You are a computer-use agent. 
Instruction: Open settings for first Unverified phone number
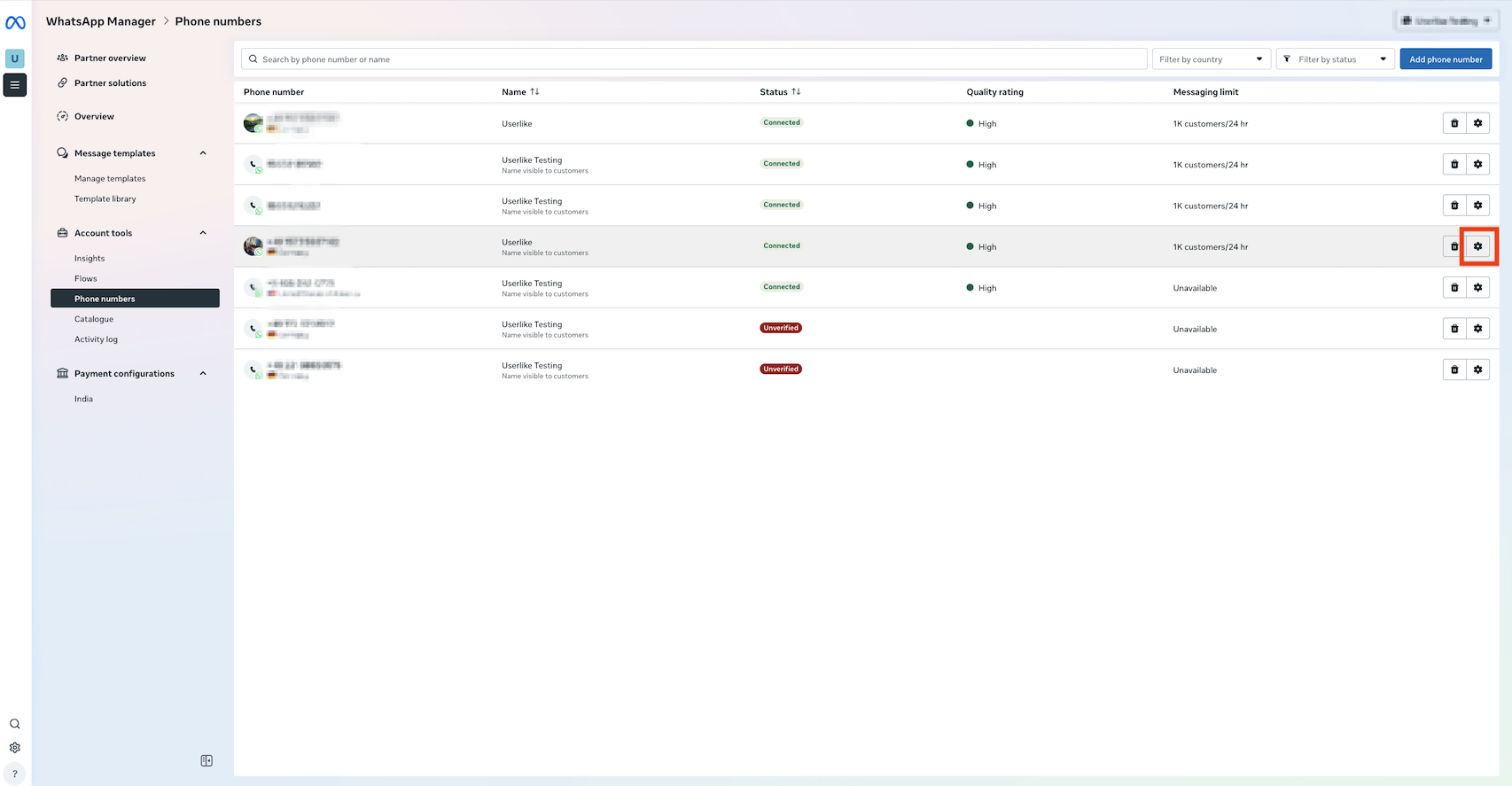[1477, 329]
